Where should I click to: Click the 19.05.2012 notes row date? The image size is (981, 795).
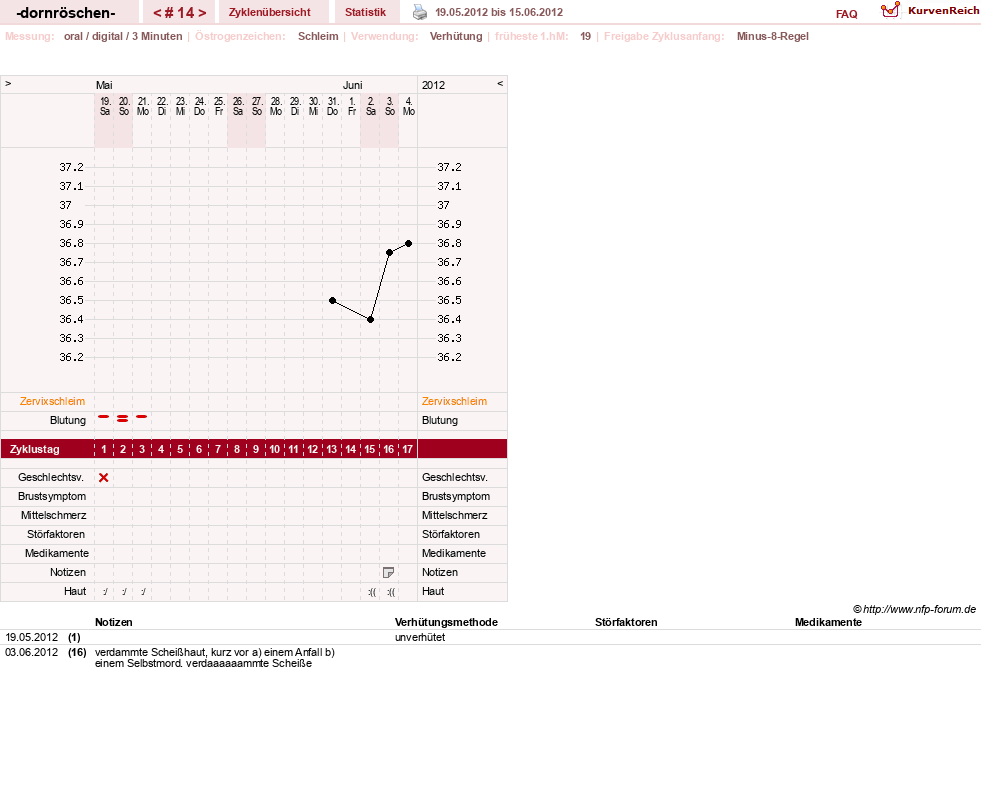coord(31,637)
